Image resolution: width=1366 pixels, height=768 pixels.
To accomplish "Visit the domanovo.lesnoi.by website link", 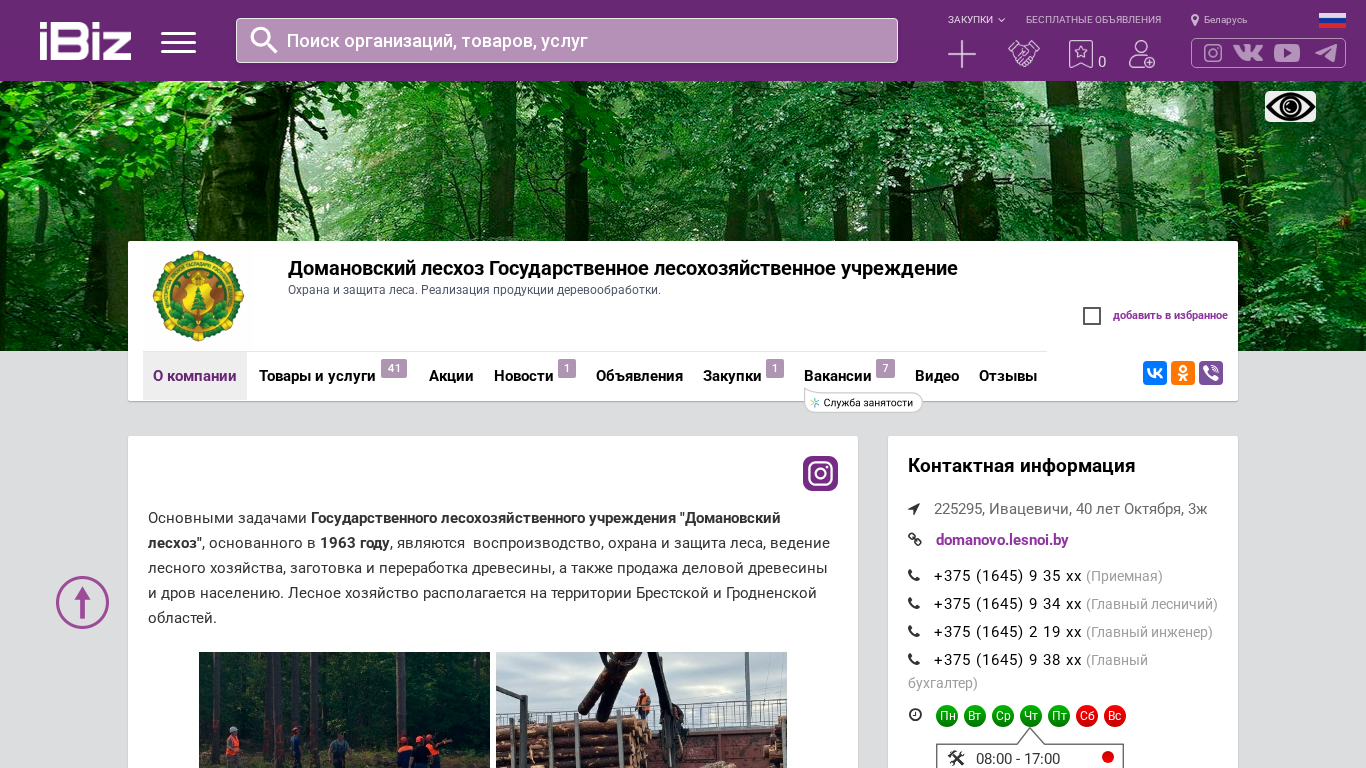I will 1002,540.
